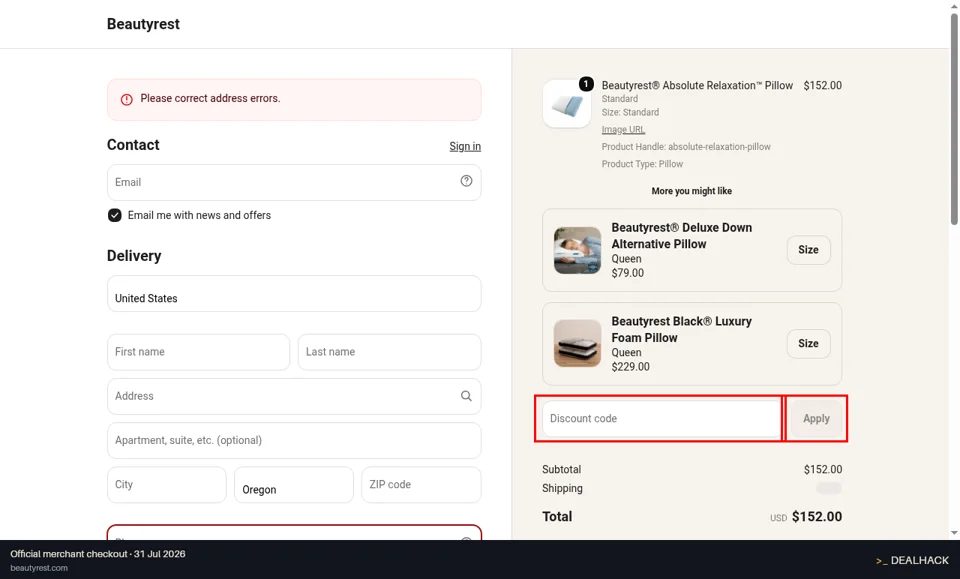Click the 'More you might like' heading
960x579 pixels.
[691, 191]
